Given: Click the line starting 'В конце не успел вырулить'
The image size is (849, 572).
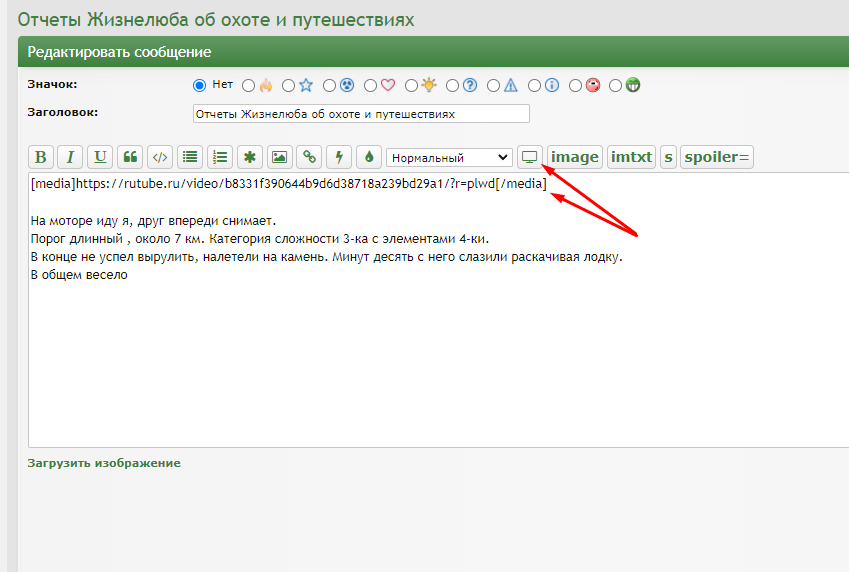Looking at the screenshot, I should tap(326, 257).
